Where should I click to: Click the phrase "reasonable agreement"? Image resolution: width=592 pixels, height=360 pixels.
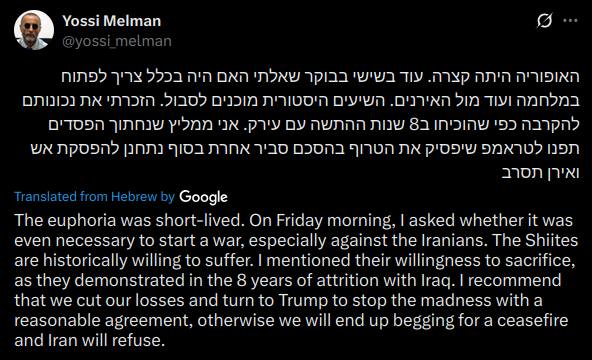101,321
